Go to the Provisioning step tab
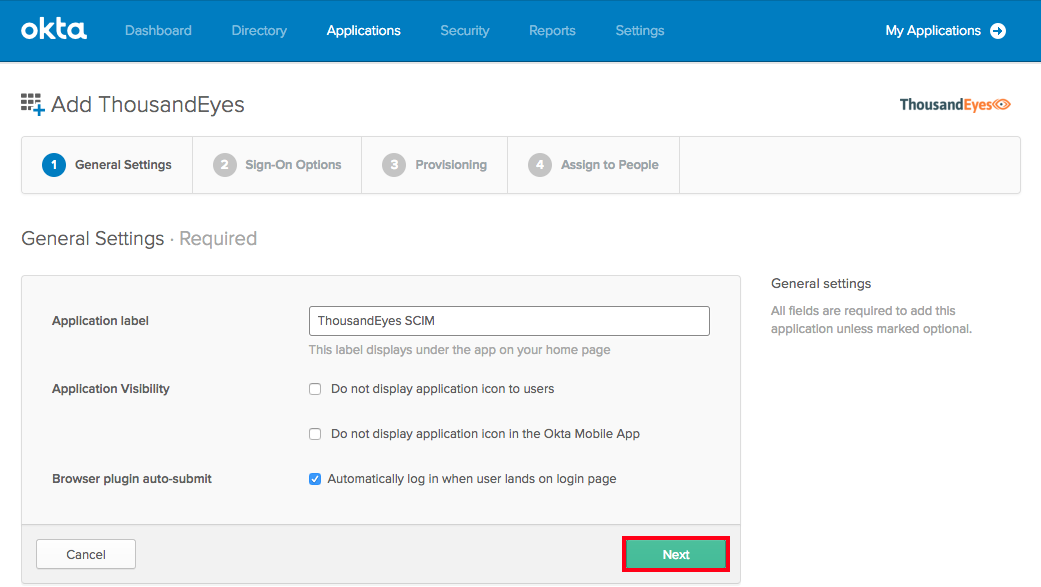This screenshot has height=587, width=1041. pos(434,165)
